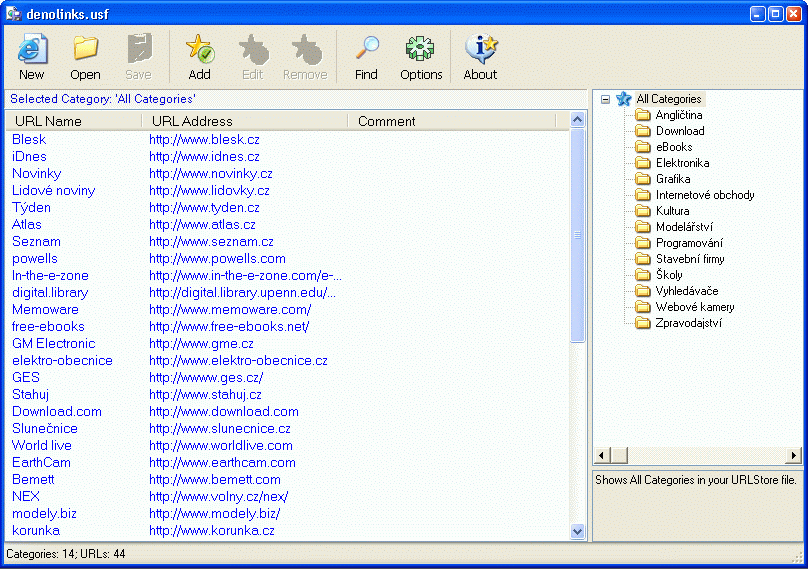This screenshot has height=569, width=808.
Task: Select the korunka entry
Action: pos(36,531)
